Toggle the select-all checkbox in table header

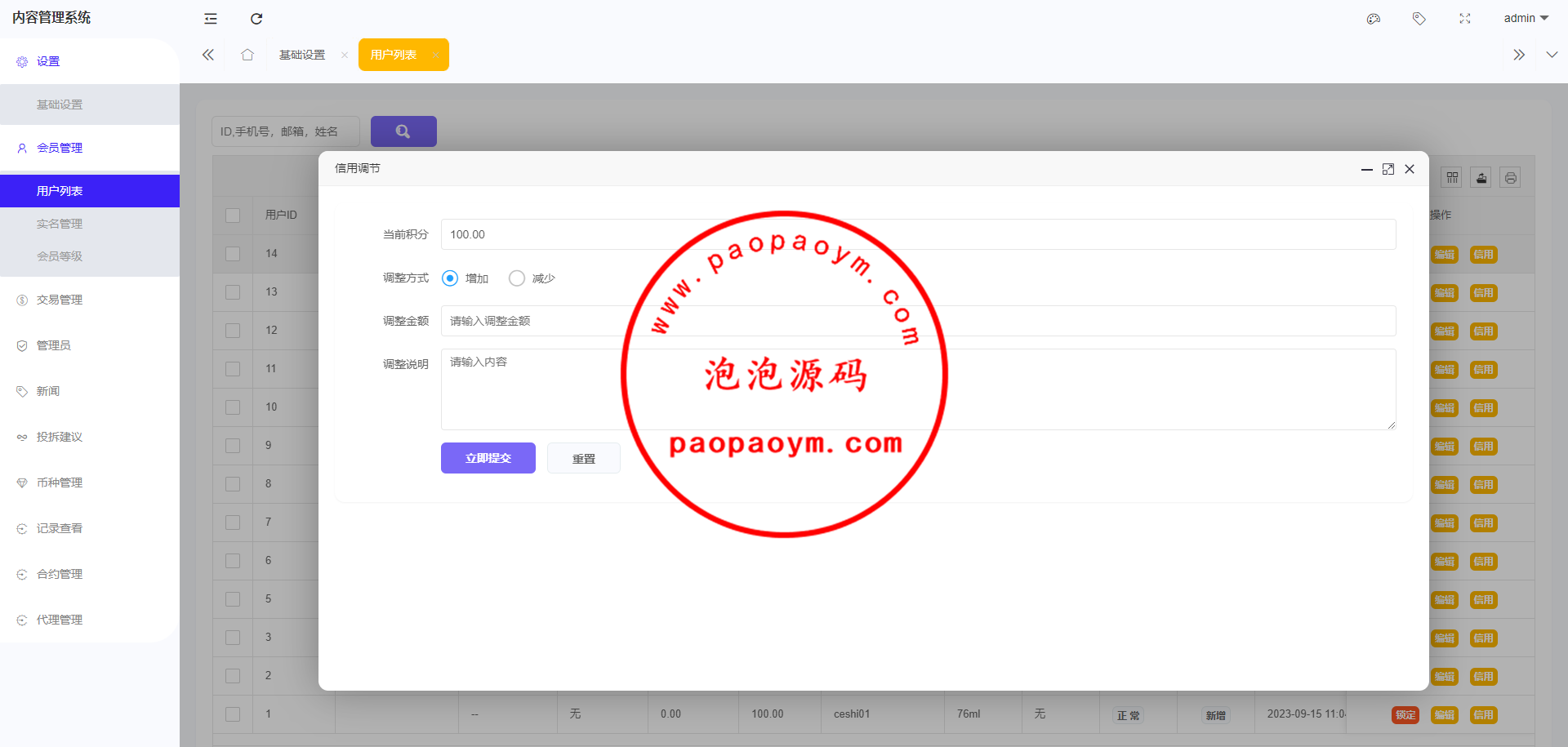pos(233,216)
